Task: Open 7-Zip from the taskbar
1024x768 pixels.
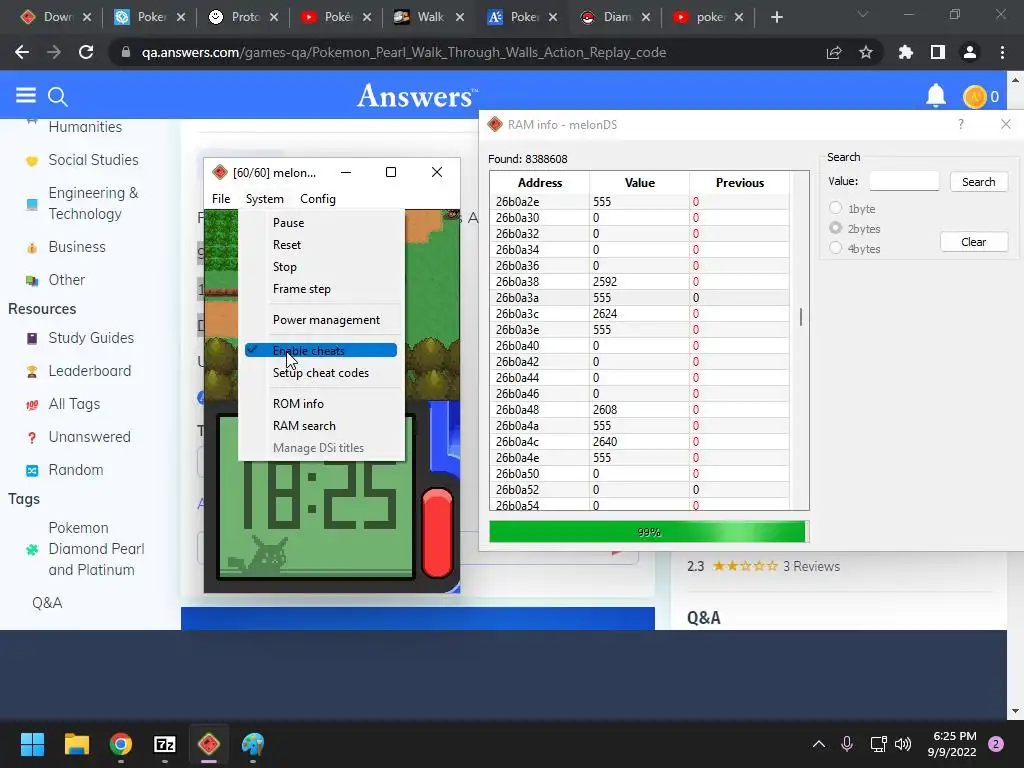Action: click(165, 744)
